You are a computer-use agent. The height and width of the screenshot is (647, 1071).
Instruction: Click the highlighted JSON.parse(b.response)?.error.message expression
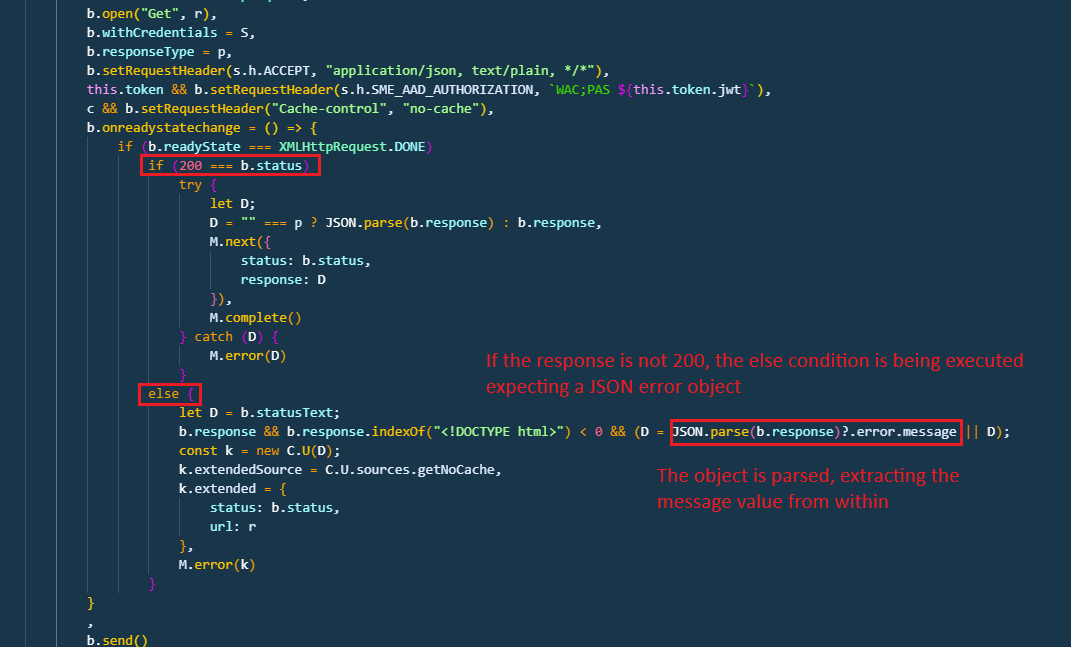click(x=815, y=432)
